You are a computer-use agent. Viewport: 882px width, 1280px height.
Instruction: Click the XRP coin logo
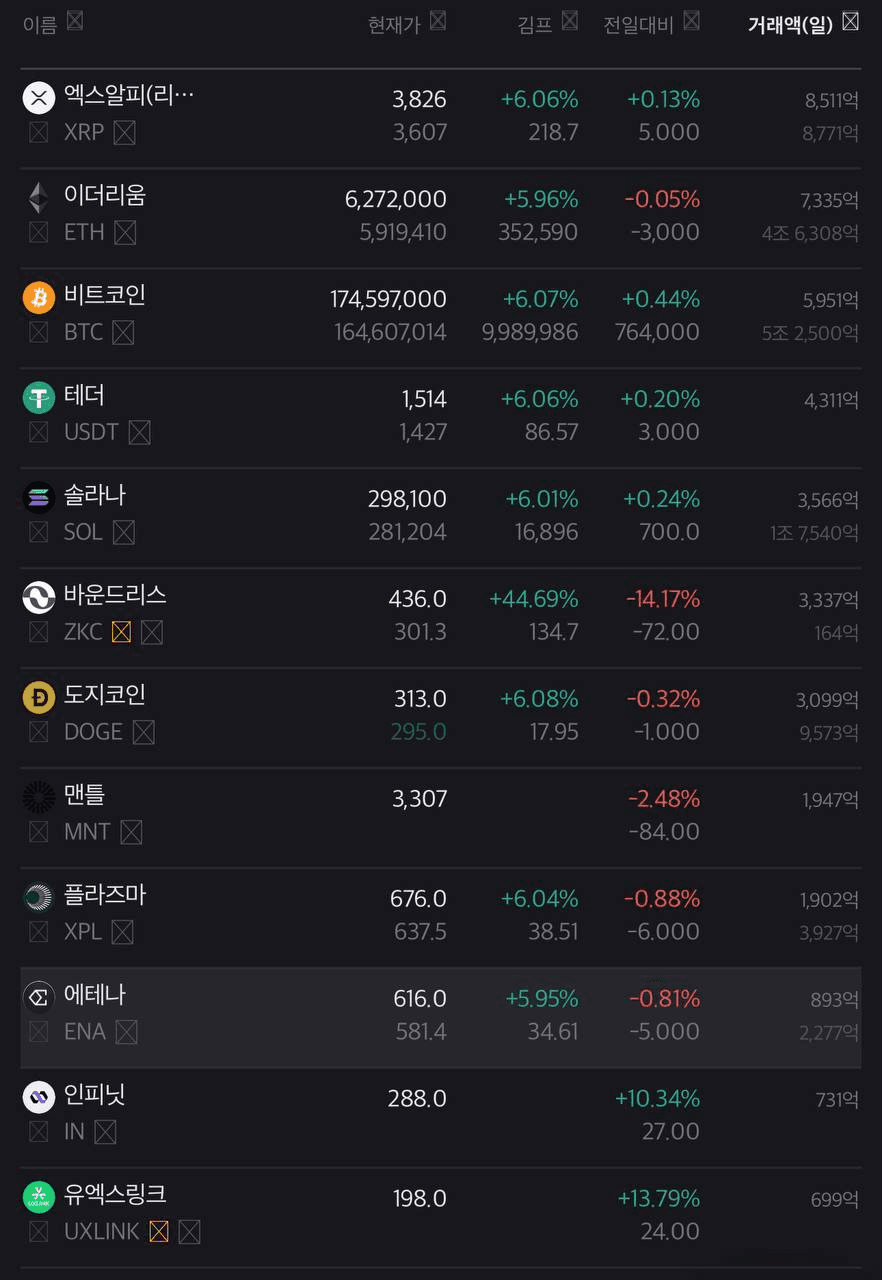pos(39,98)
